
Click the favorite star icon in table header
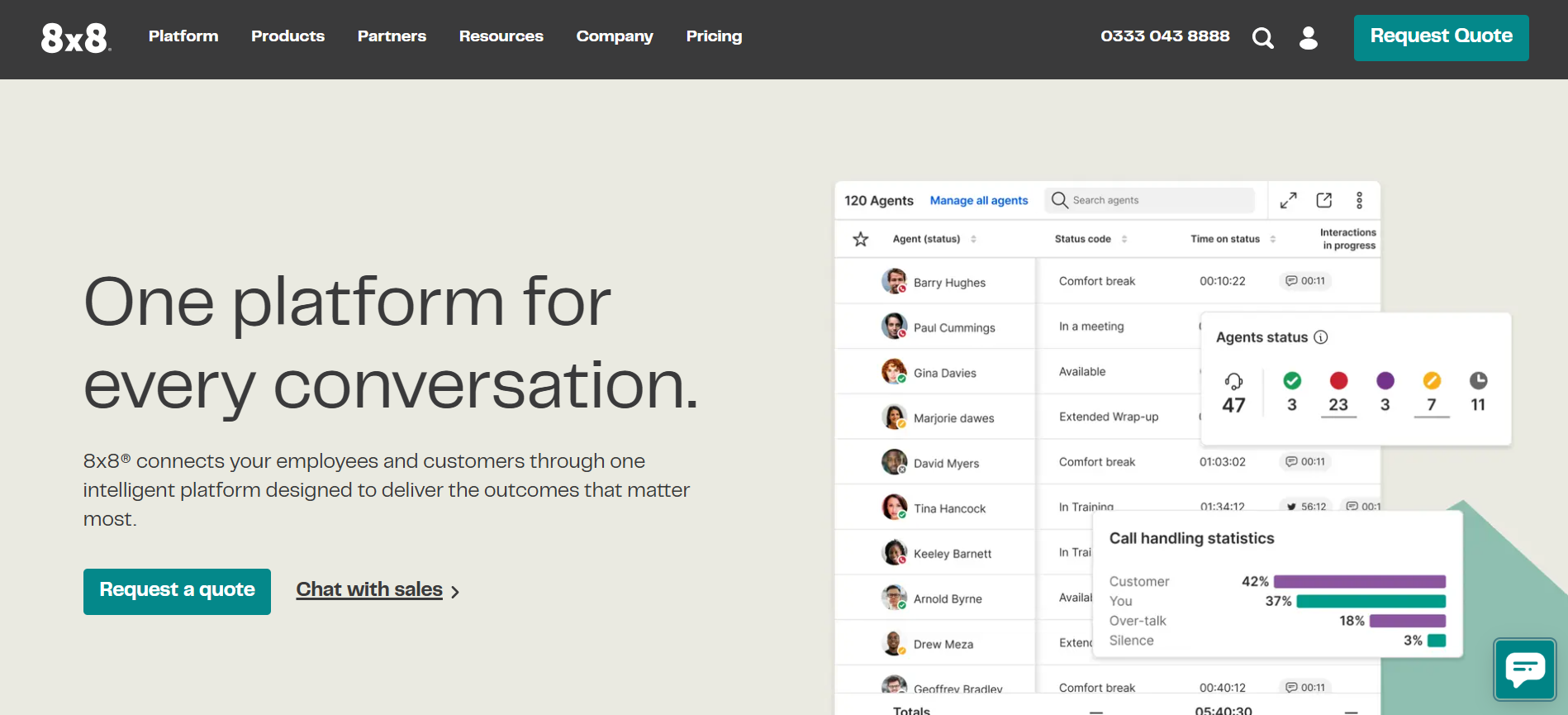coord(861,239)
